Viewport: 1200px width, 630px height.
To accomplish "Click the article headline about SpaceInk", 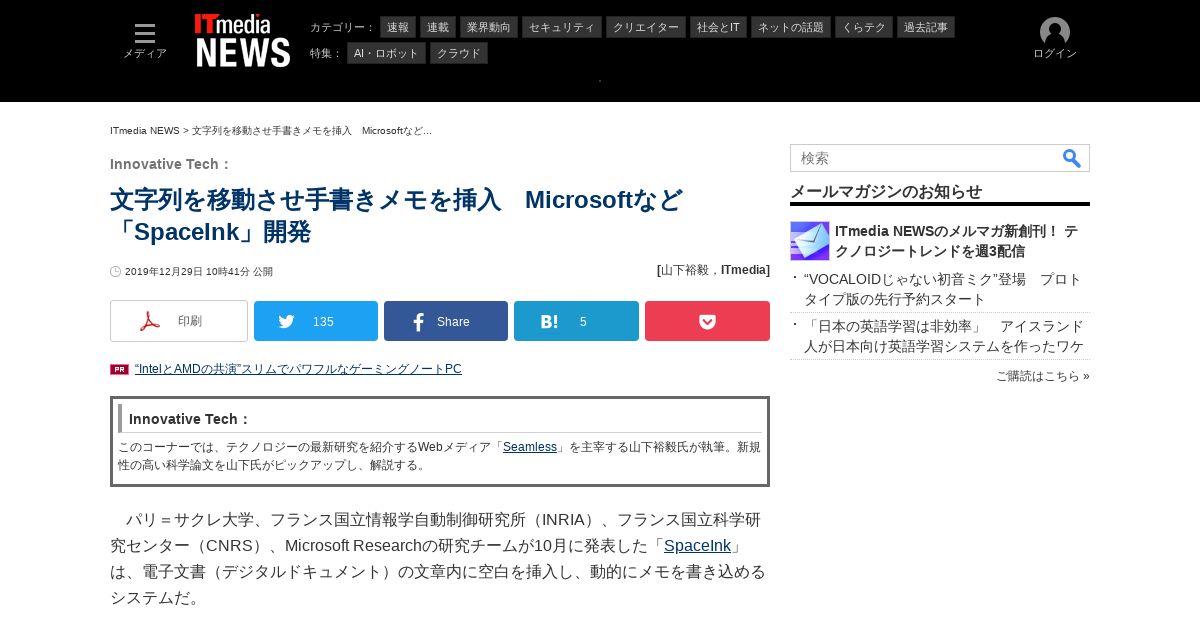I will 396,216.
